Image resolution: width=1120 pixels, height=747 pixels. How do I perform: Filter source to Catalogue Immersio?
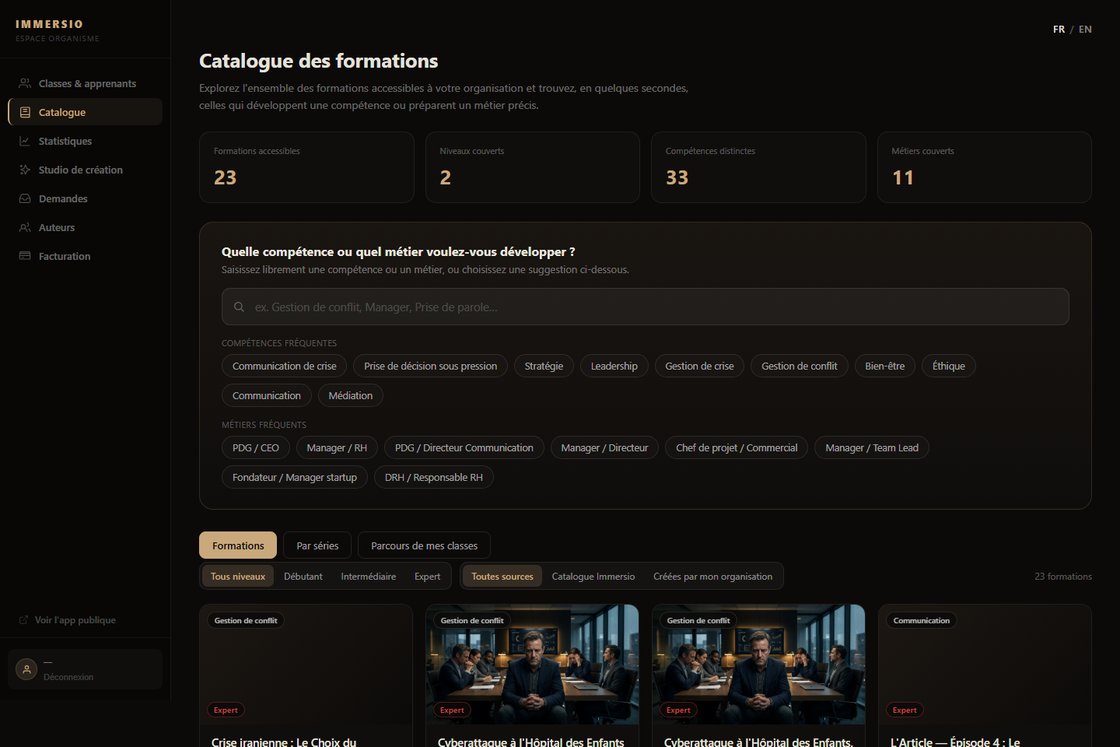[x=593, y=576]
